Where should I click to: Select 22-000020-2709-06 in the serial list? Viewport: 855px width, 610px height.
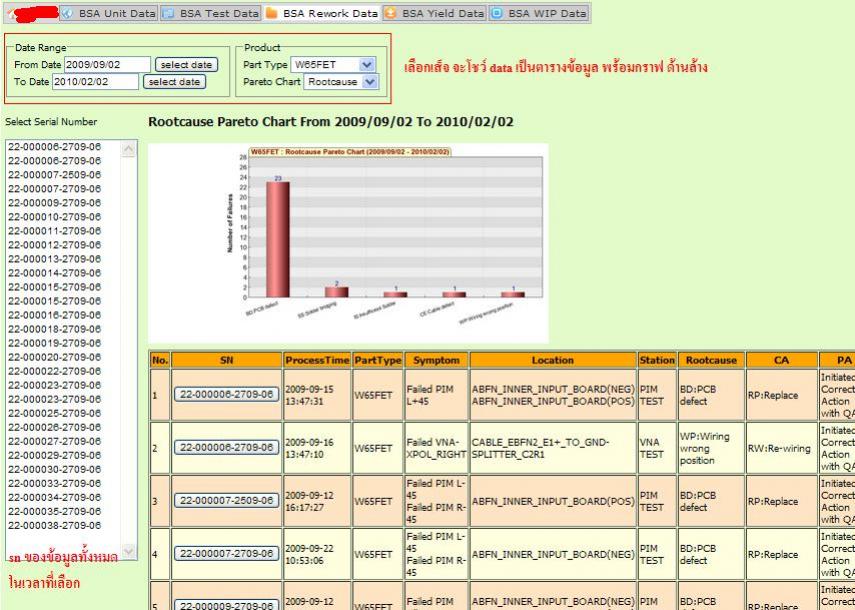[x=55, y=358]
